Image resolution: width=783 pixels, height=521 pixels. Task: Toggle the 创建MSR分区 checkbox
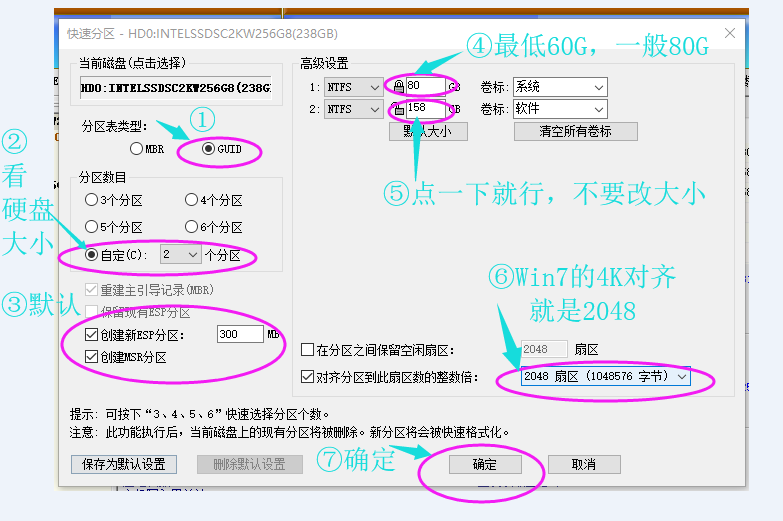pos(92,357)
